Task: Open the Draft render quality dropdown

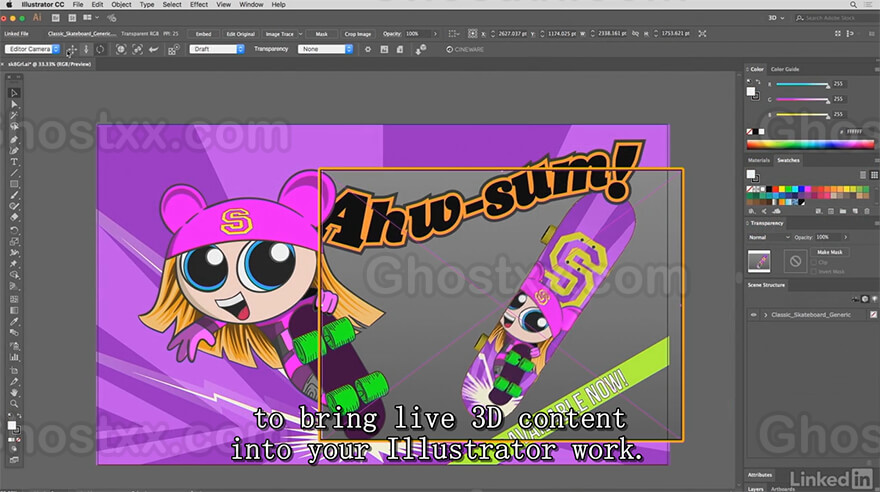Action: pos(217,49)
